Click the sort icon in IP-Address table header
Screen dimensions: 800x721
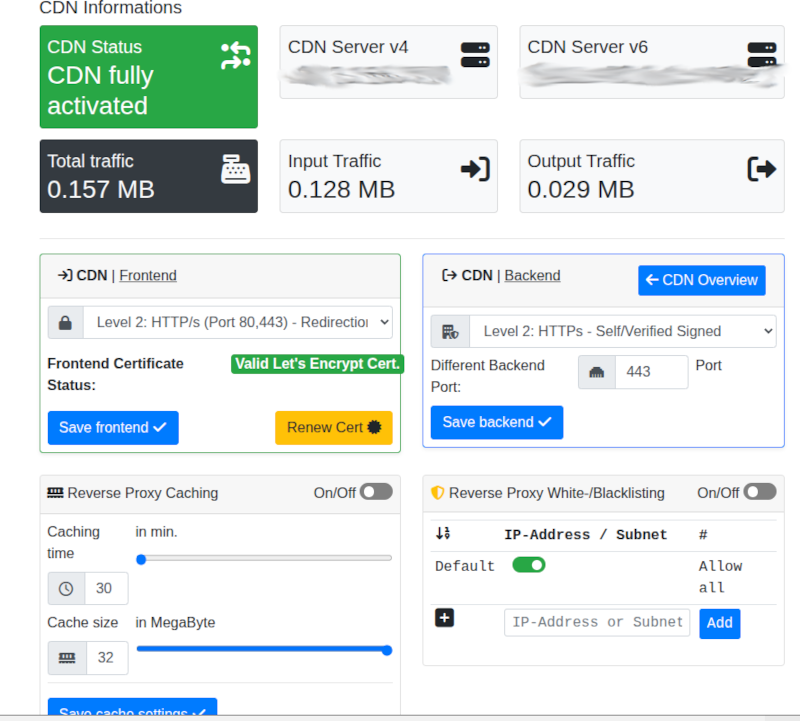[x=443, y=534]
